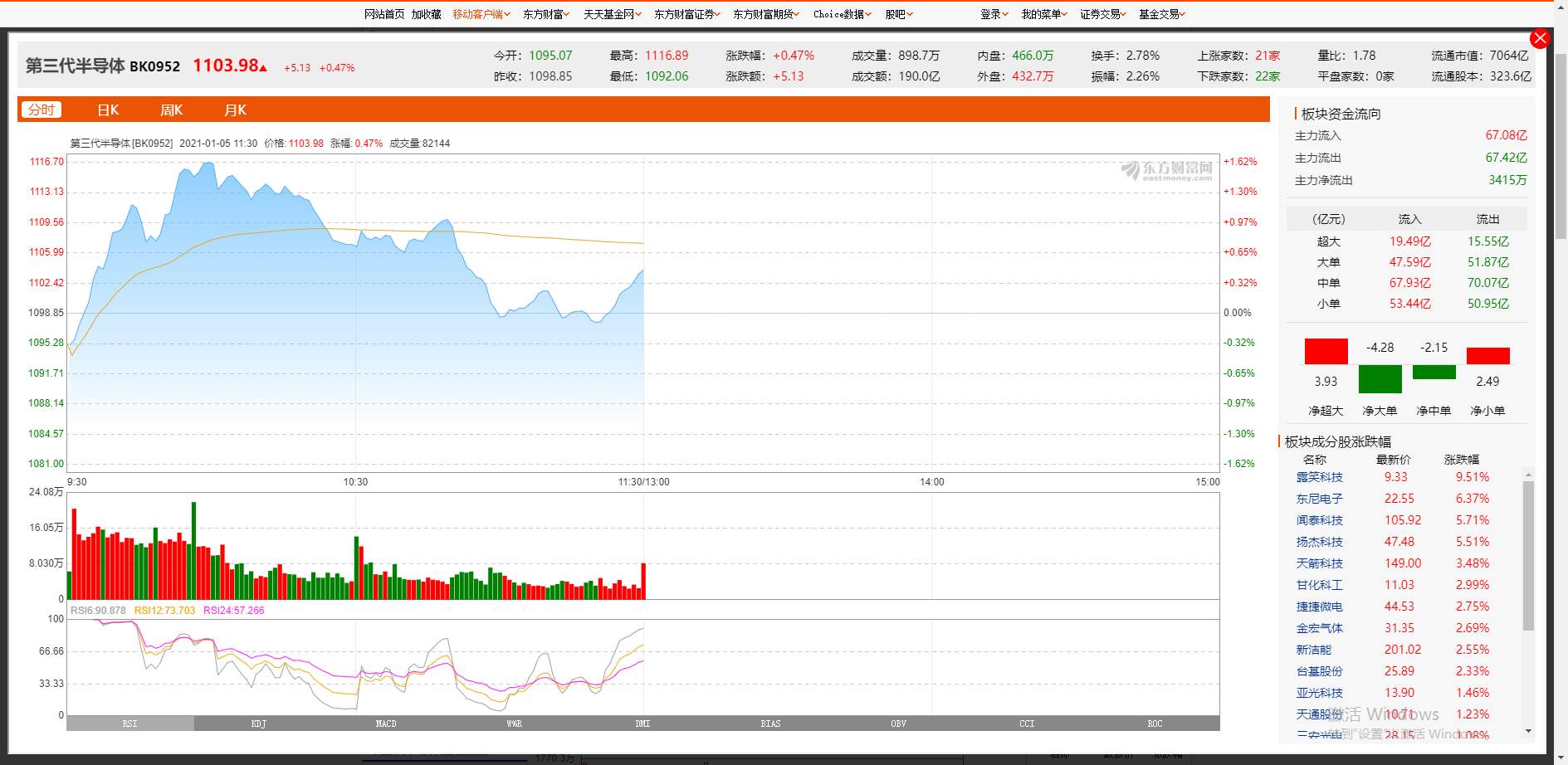Click the constituent list scrollbar up arrow
The height and width of the screenshot is (765, 1568).
point(1528,475)
